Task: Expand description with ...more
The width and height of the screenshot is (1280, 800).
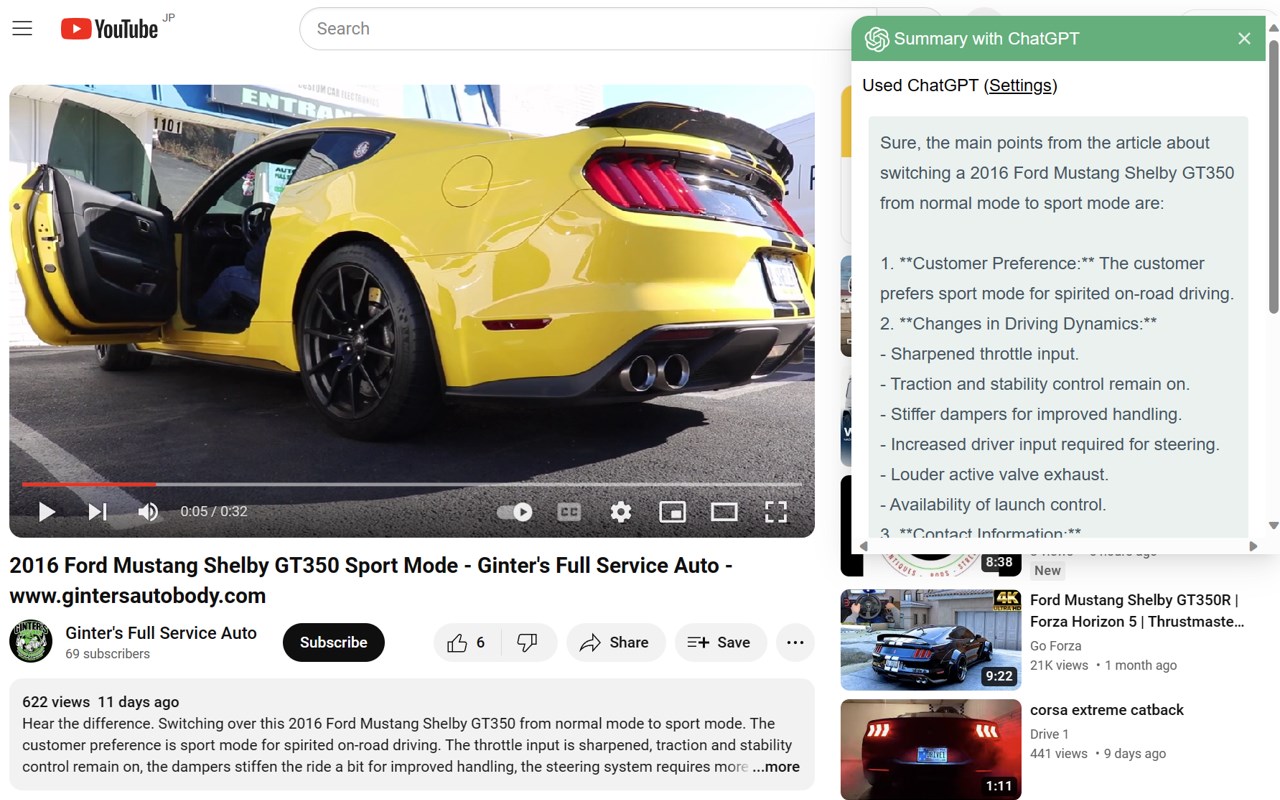Action: [776, 767]
